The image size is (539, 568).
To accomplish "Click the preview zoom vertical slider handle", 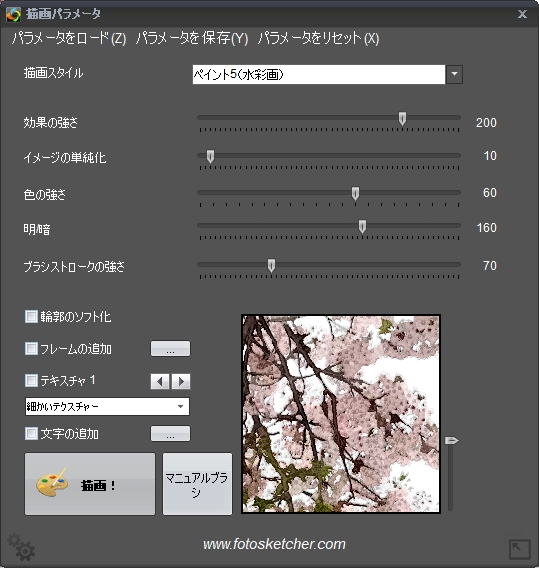I will [452, 440].
